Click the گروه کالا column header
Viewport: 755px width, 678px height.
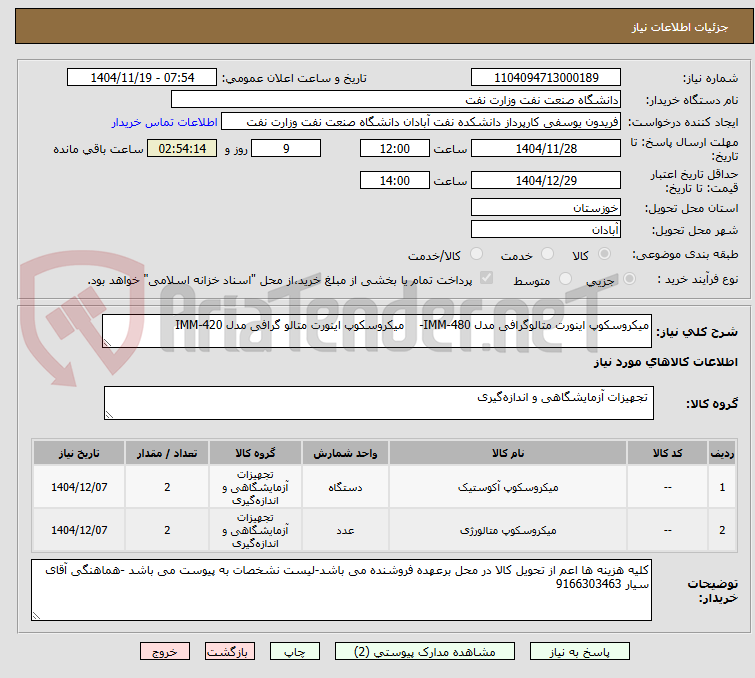(x=255, y=453)
